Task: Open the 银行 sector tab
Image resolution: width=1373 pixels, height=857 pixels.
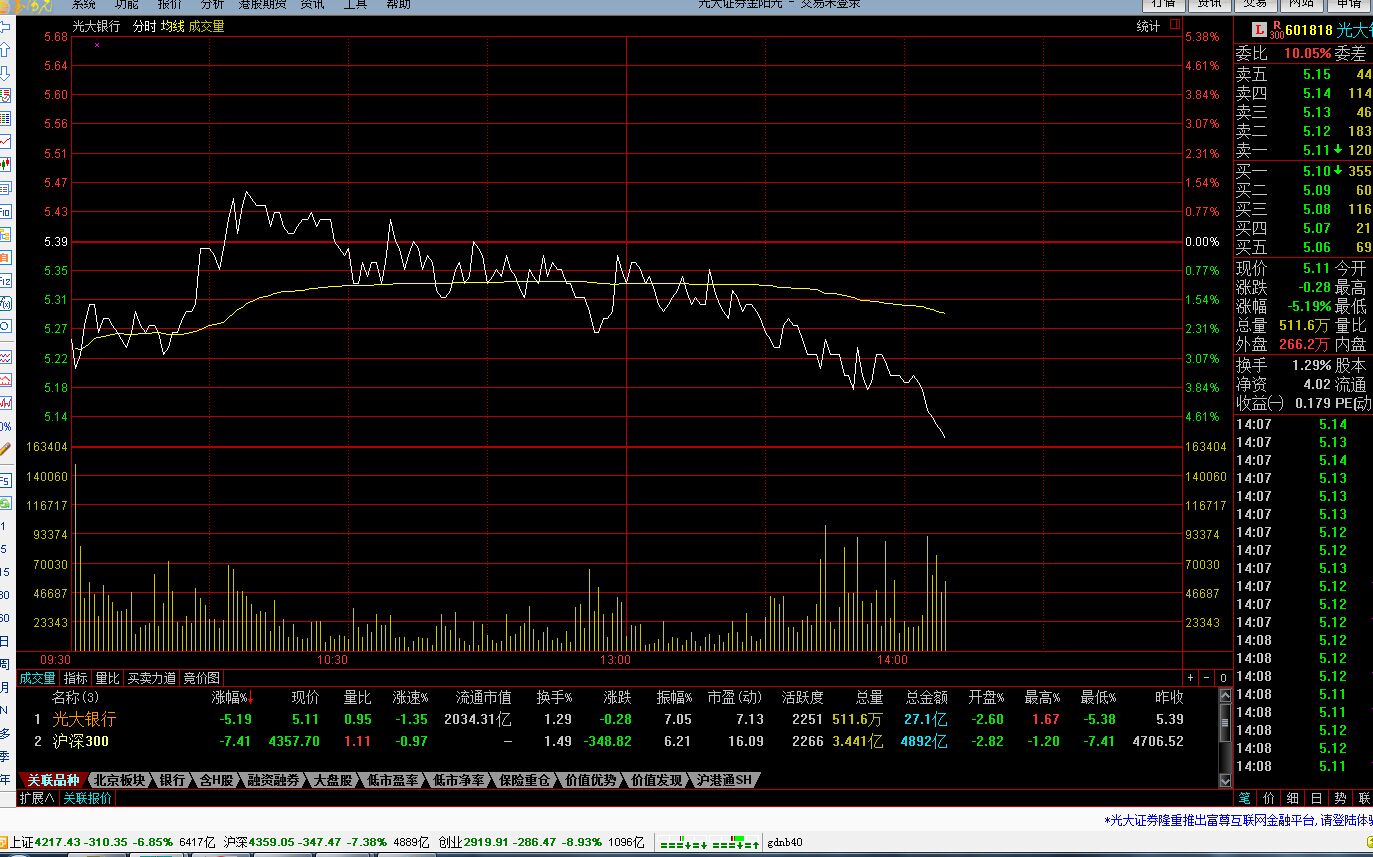Action: [172, 780]
